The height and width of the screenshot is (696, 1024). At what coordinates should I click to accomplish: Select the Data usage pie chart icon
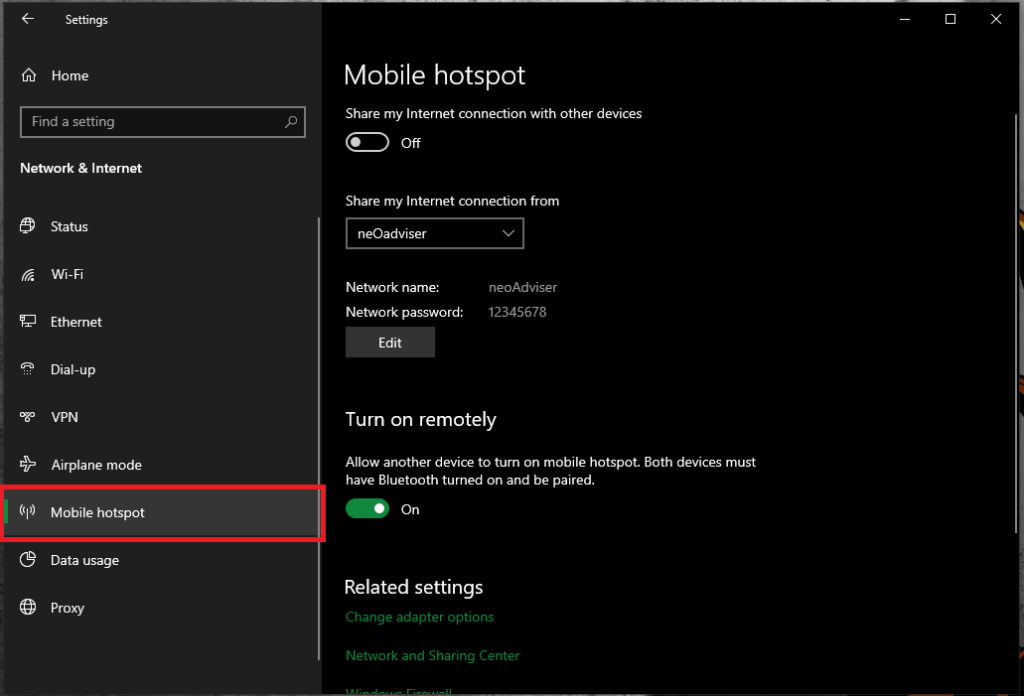pyautogui.click(x=27, y=560)
